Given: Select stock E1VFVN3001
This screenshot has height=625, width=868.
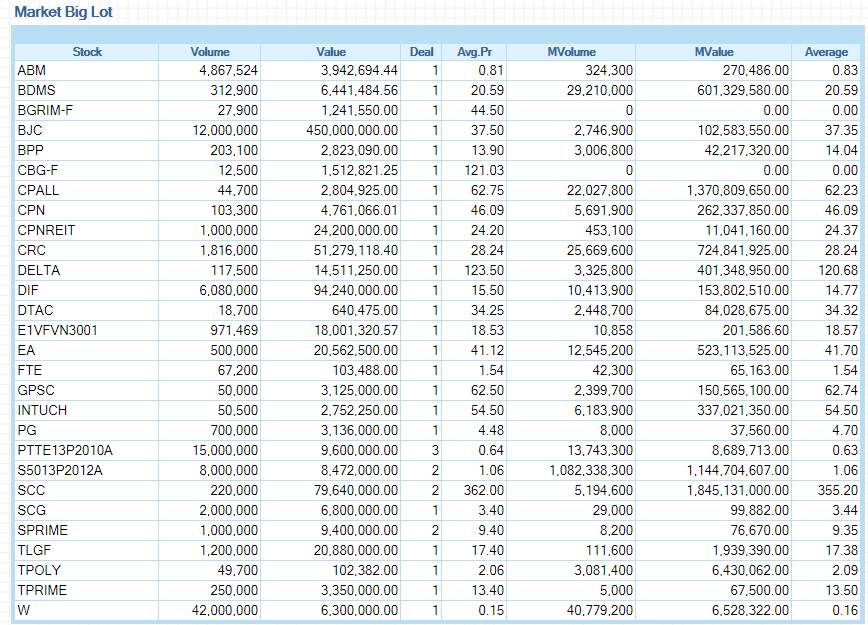Looking at the screenshot, I should [58, 330].
